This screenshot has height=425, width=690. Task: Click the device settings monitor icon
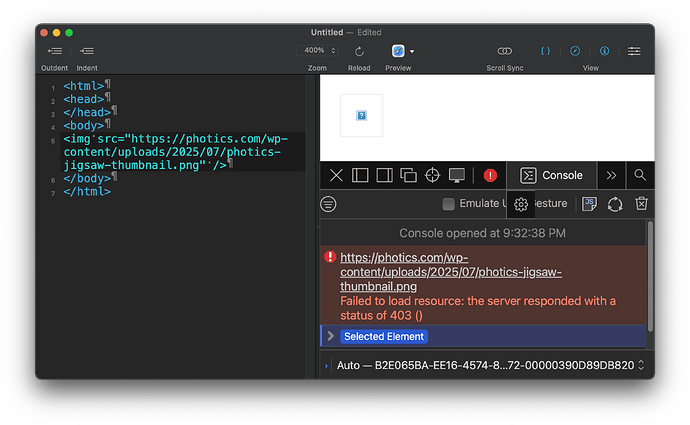[x=457, y=175]
